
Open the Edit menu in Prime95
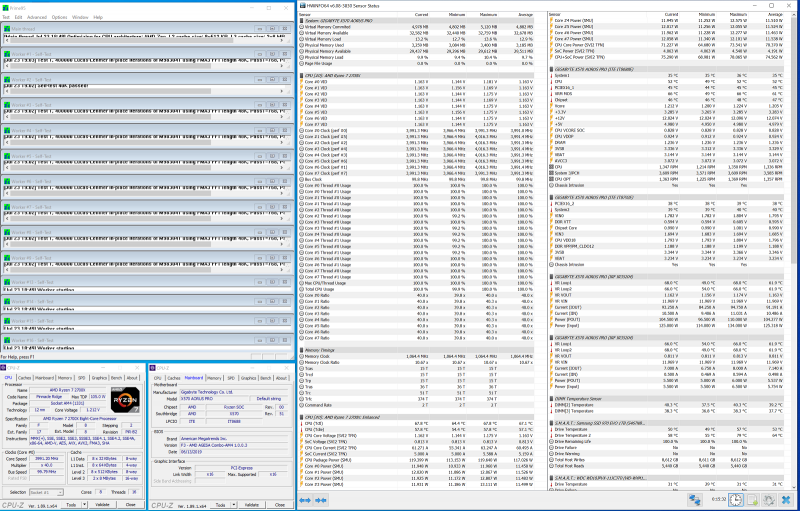[x=18, y=17]
